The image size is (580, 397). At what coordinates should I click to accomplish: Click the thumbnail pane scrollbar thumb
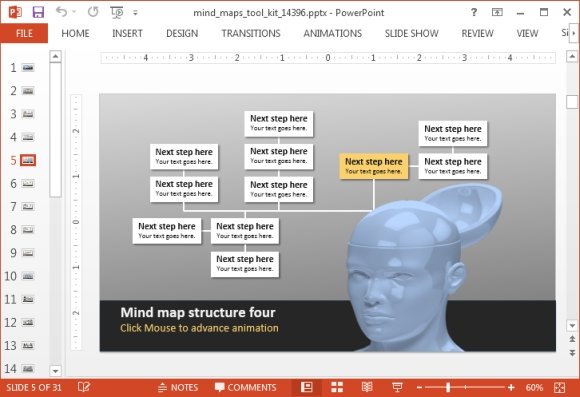click(55, 129)
